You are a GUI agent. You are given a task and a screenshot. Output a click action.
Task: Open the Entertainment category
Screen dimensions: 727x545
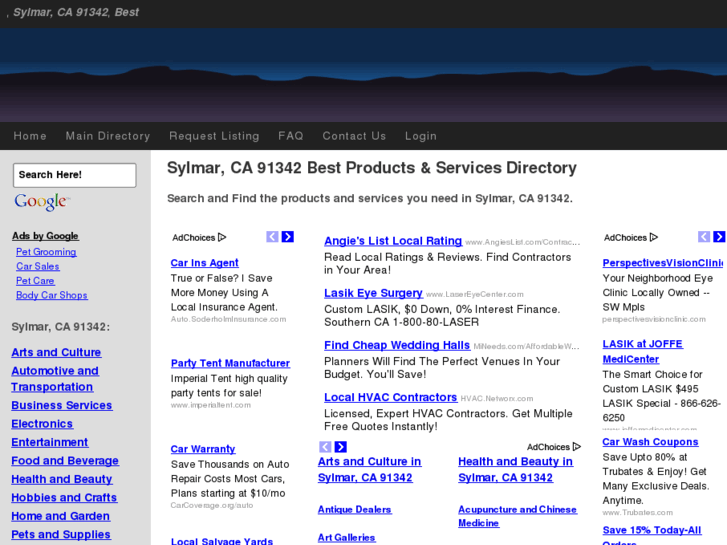50,442
